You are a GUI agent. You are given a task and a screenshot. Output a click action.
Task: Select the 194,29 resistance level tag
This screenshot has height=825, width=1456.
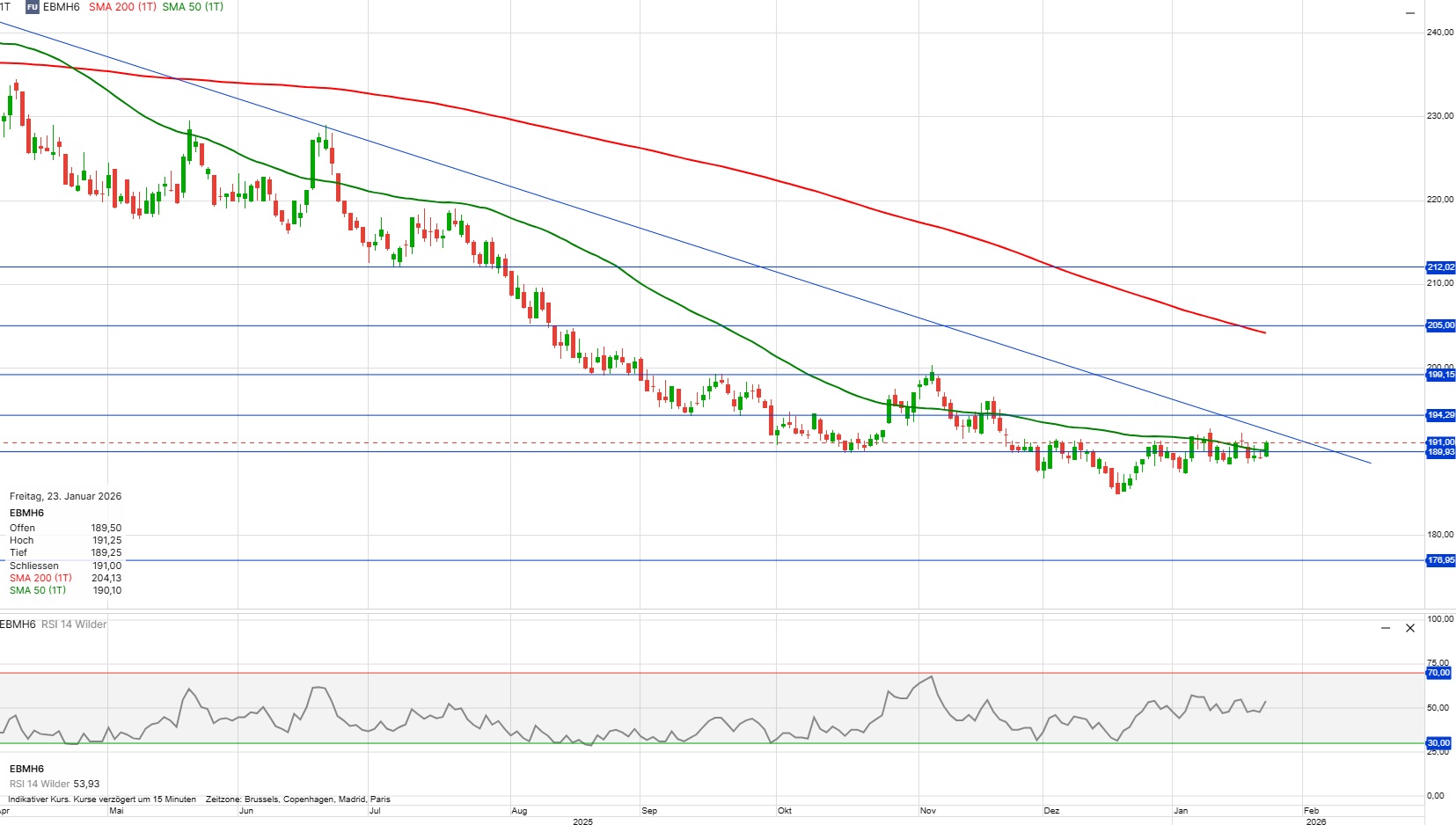(1440, 415)
